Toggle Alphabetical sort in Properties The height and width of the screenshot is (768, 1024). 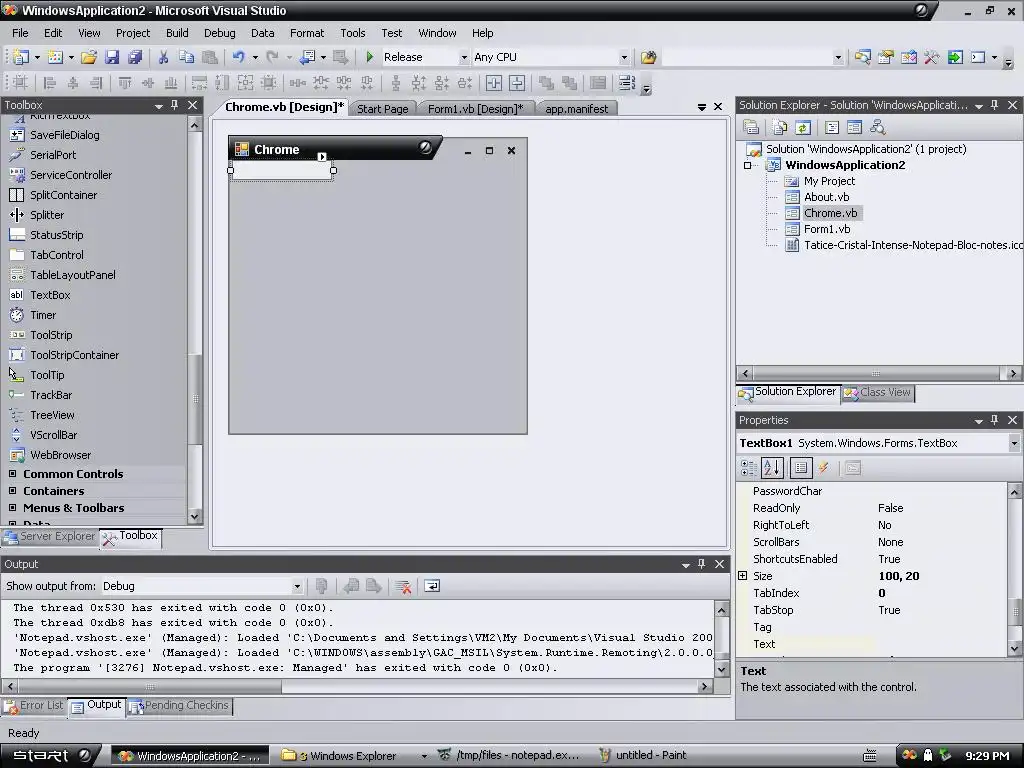tap(772, 468)
